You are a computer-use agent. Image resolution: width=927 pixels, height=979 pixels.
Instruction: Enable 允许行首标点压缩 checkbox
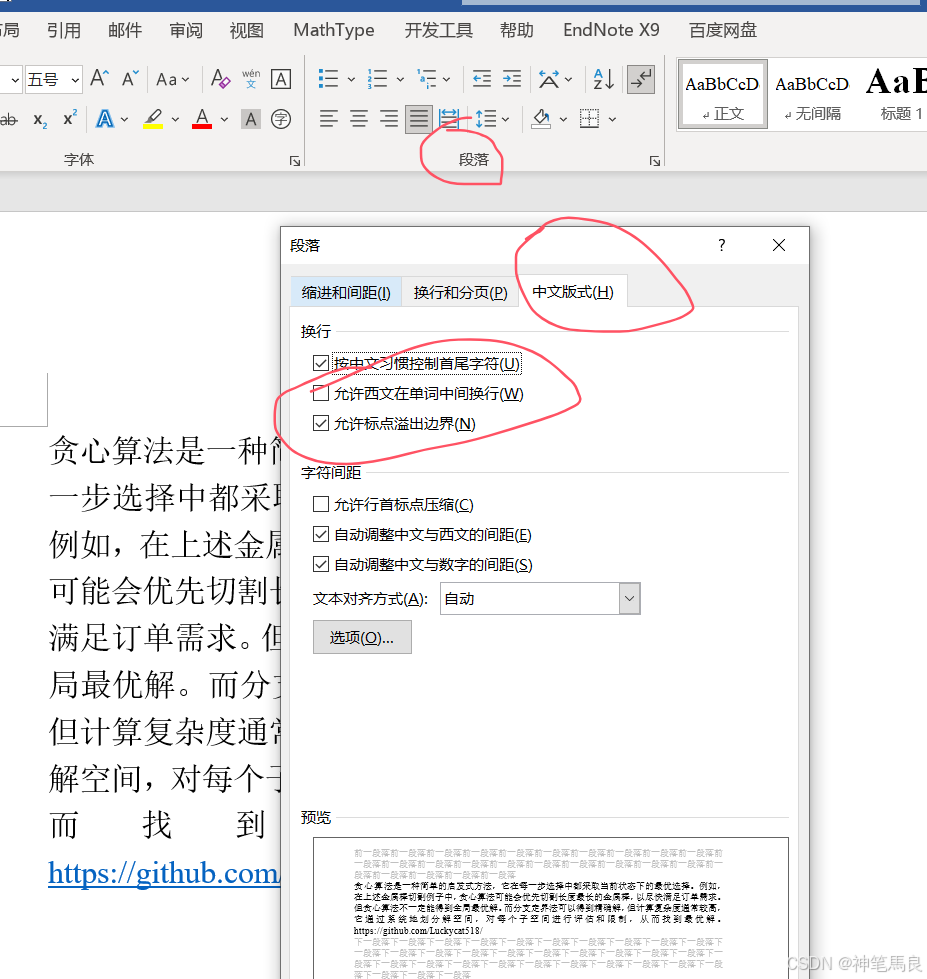point(321,504)
